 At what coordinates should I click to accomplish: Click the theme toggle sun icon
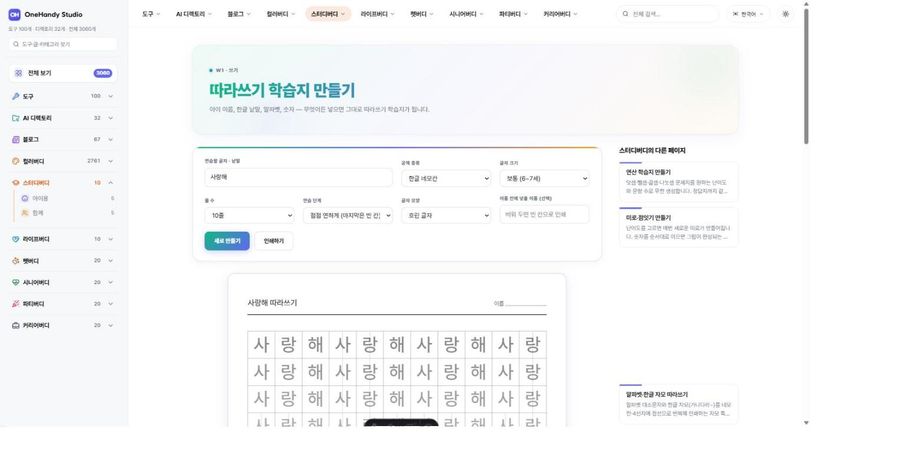click(x=786, y=14)
